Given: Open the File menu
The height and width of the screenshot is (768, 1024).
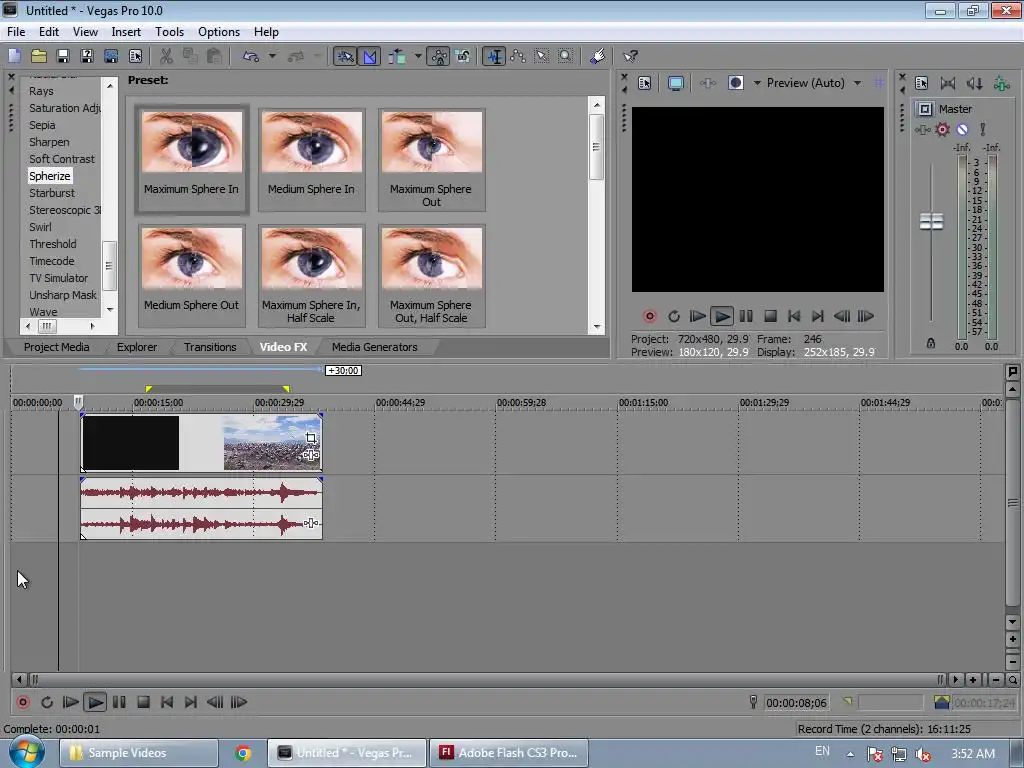Looking at the screenshot, I should (16, 32).
